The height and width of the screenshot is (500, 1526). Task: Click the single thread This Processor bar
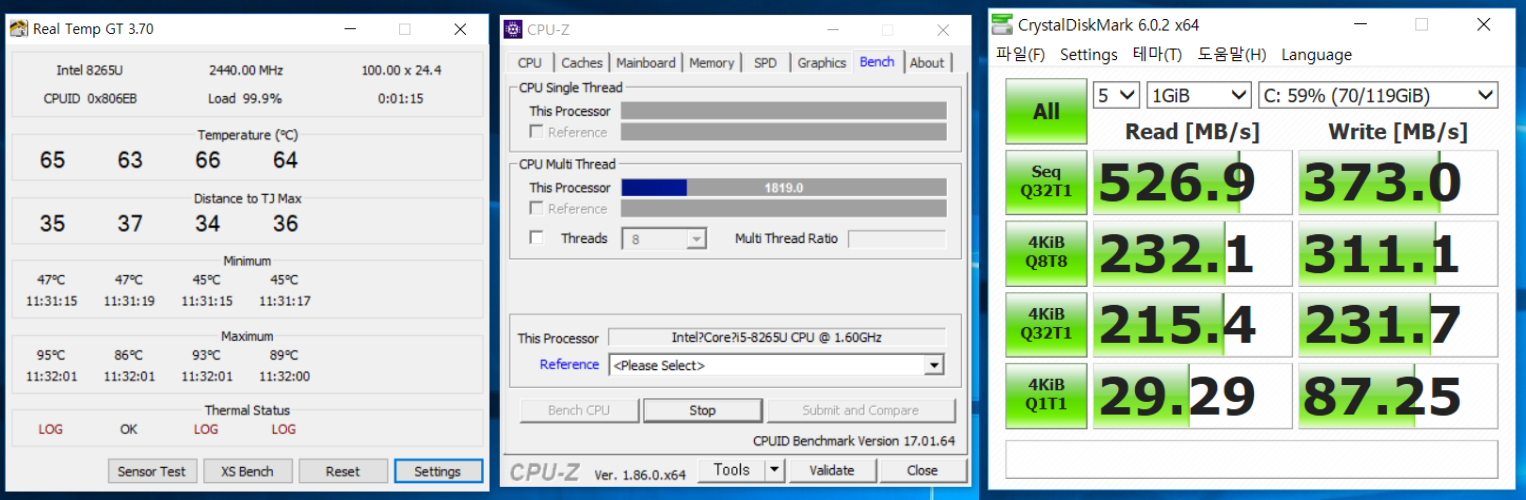pyautogui.click(x=784, y=111)
